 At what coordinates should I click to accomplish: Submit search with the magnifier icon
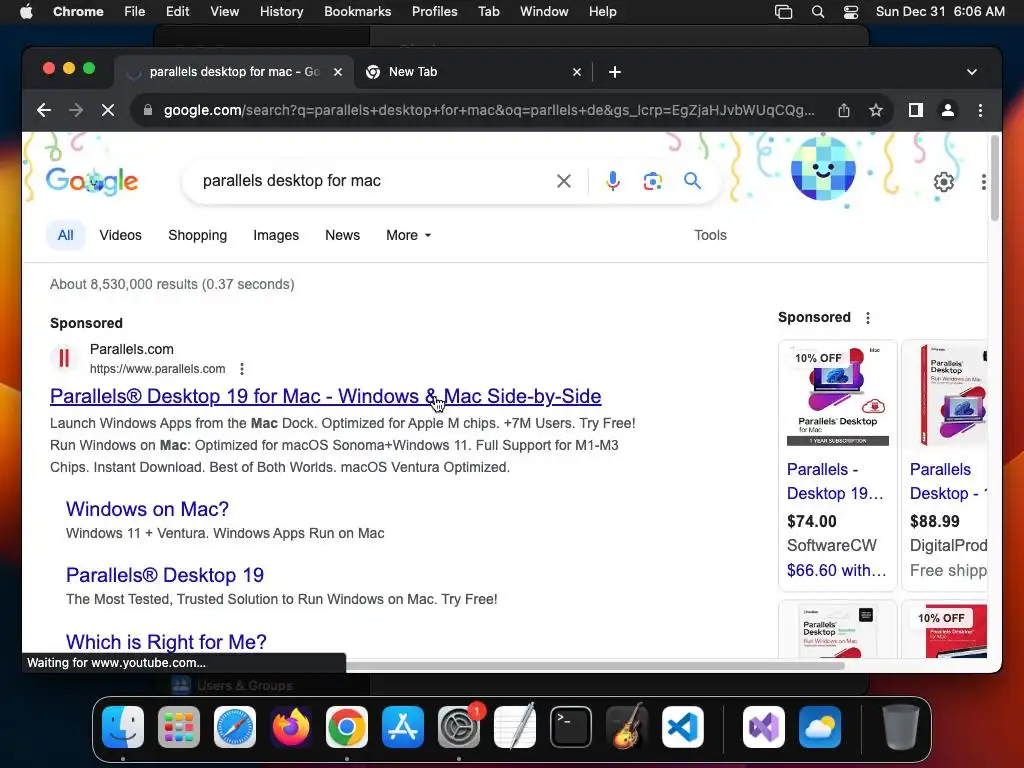pyautogui.click(x=692, y=181)
